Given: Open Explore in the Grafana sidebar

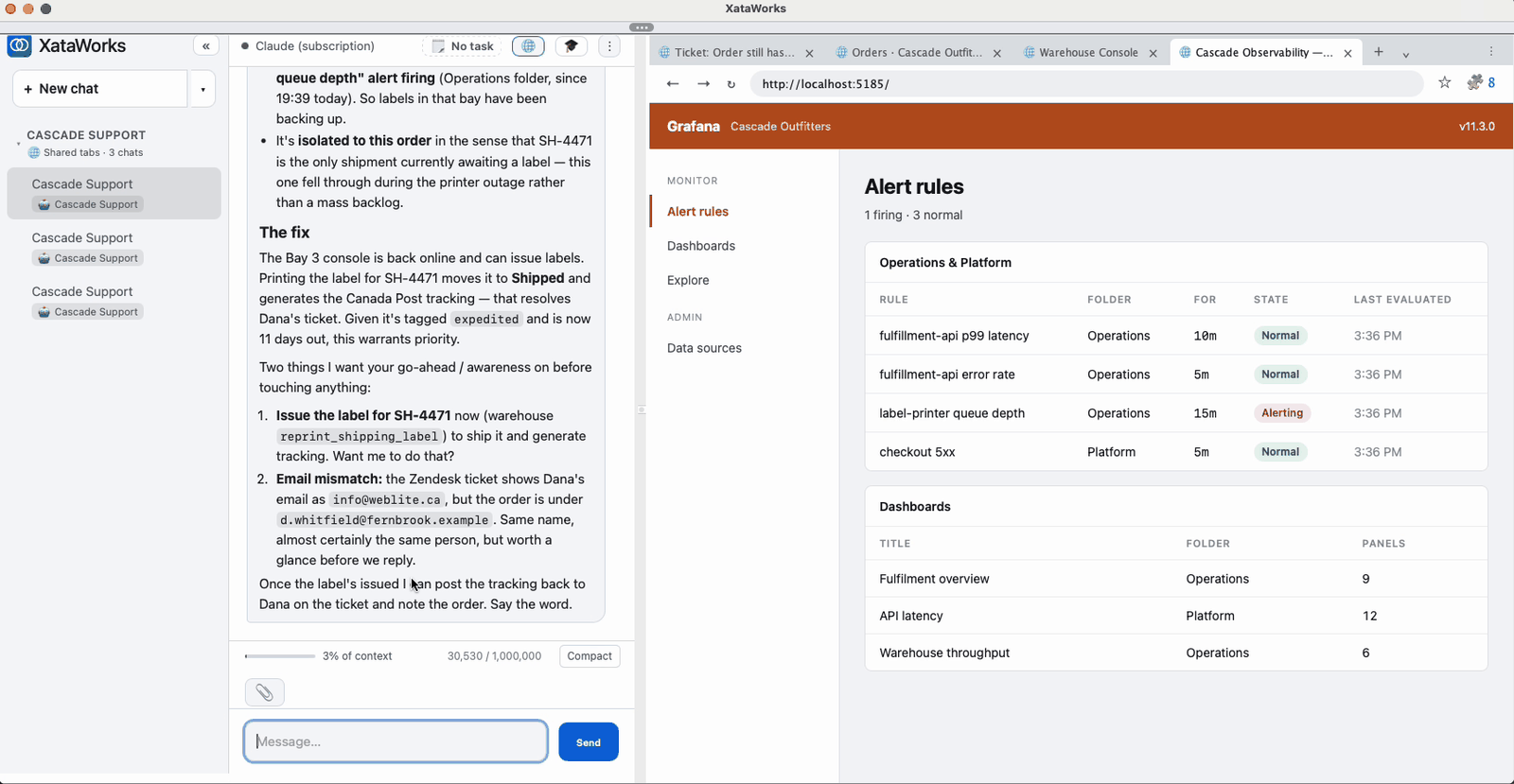Looking at the screenshot, I should 688,280.
